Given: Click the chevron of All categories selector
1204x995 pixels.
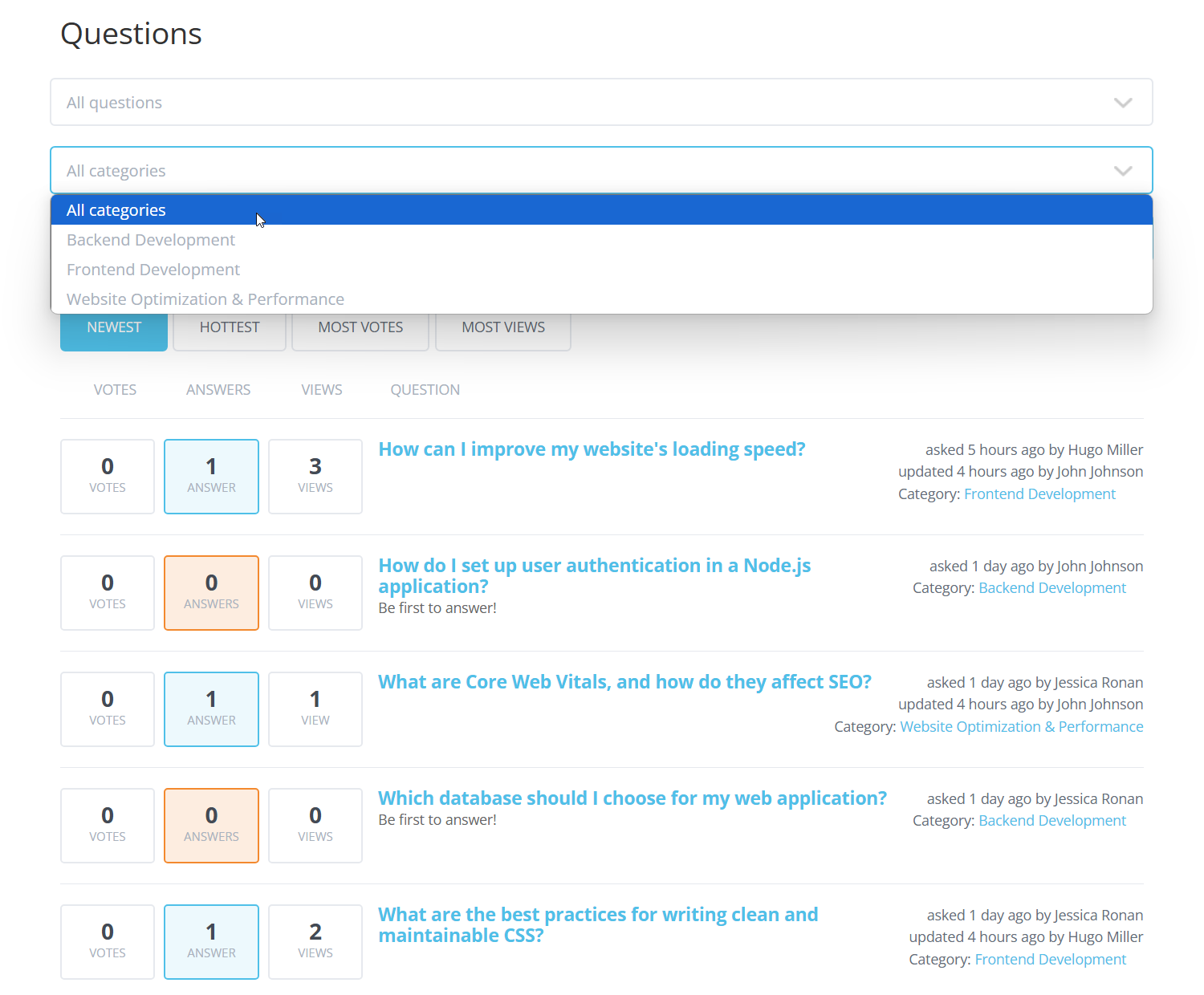Looking at the screenshot, I should click(x=1123, y=171).
